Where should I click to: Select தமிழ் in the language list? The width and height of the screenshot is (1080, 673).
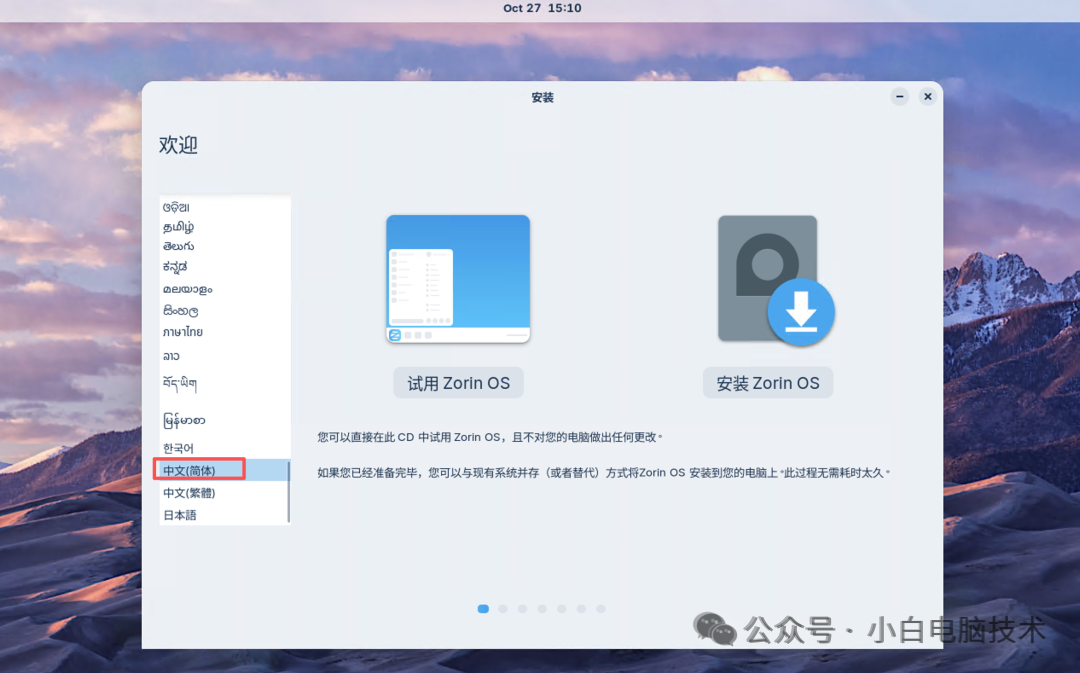point(183,225)
